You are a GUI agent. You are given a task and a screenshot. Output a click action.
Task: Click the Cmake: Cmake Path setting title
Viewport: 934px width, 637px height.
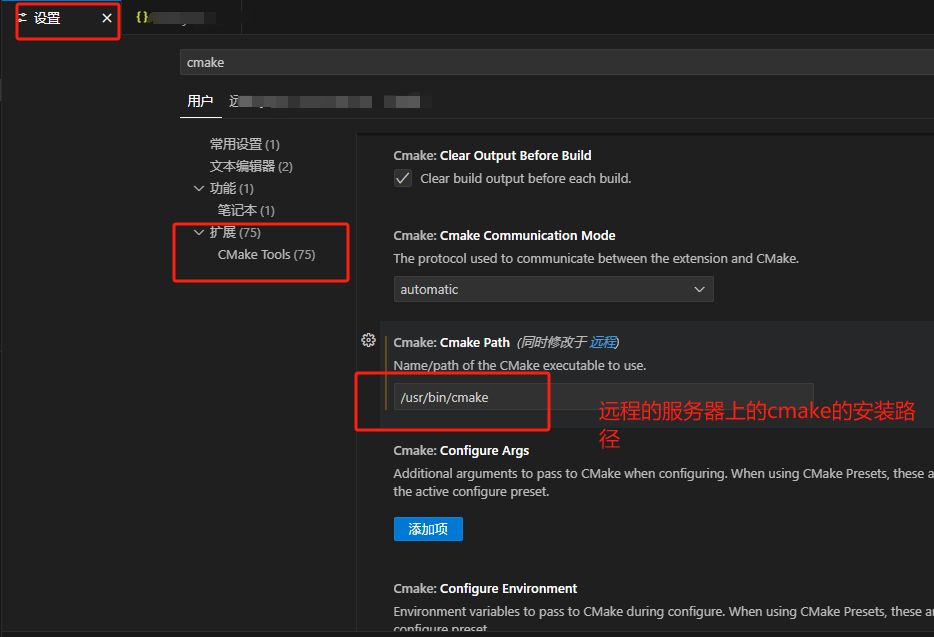pyautogui.click(x=452, y=343)
